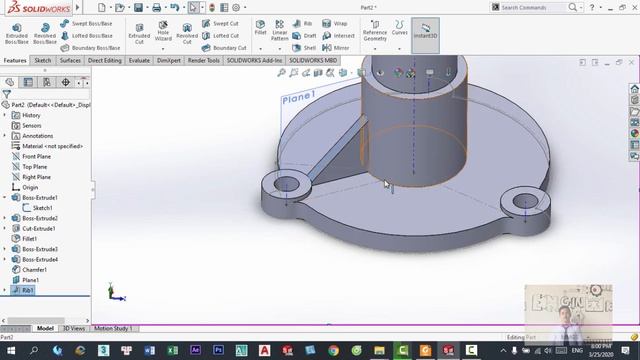
Task: Click Zoom to Fit in the view toolbar
Action: click(281, 73)
